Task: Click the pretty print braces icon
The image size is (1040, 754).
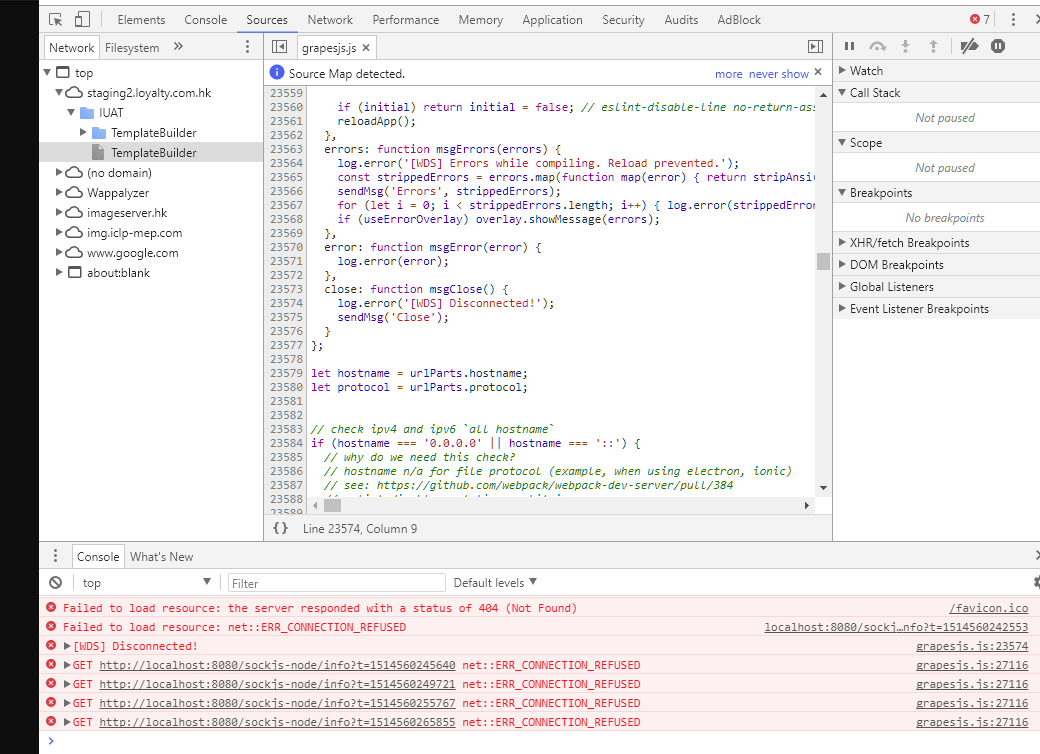Action: point(281,528)
